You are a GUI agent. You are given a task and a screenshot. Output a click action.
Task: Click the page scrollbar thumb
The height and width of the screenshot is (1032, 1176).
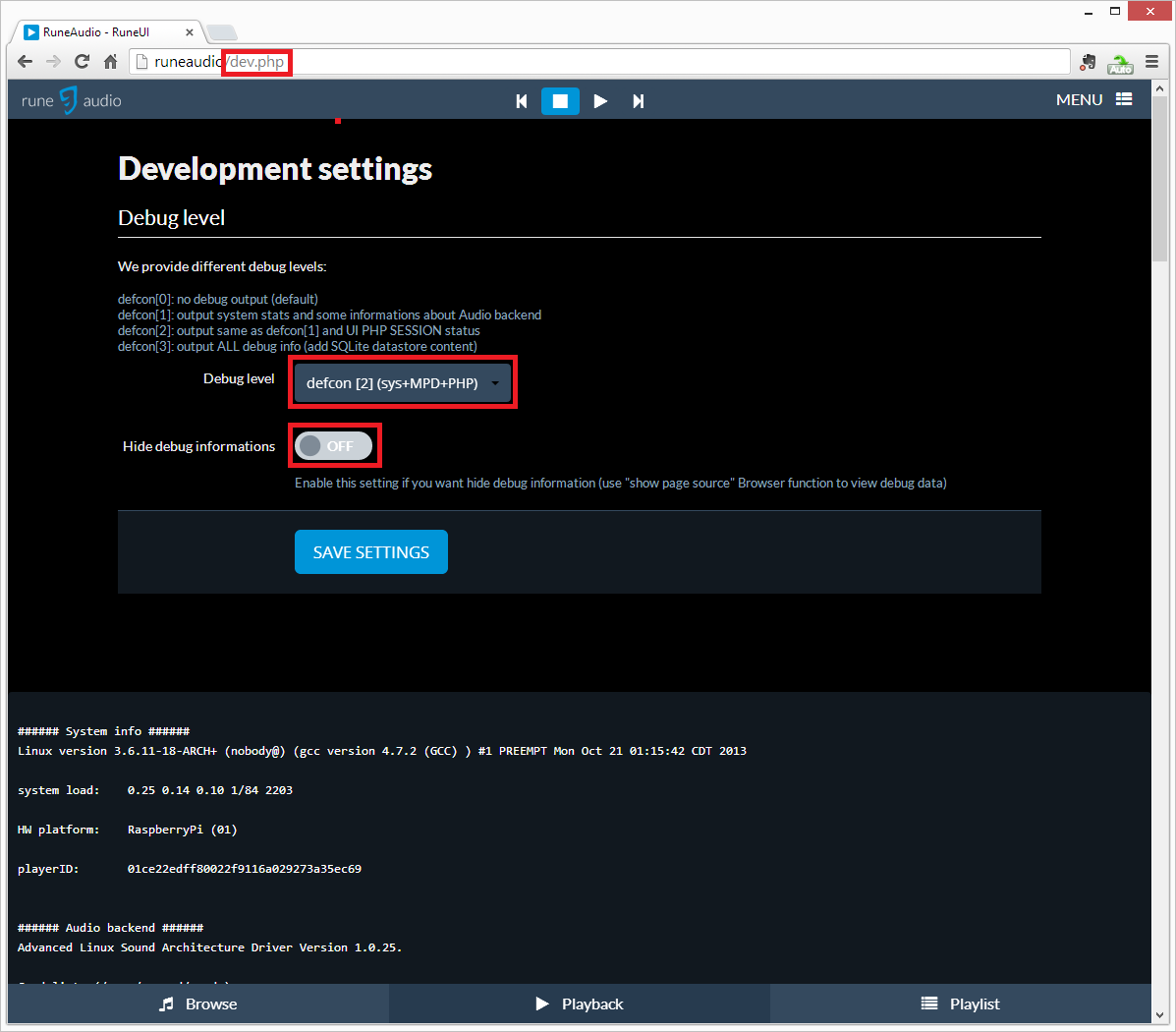(1159, 179)
